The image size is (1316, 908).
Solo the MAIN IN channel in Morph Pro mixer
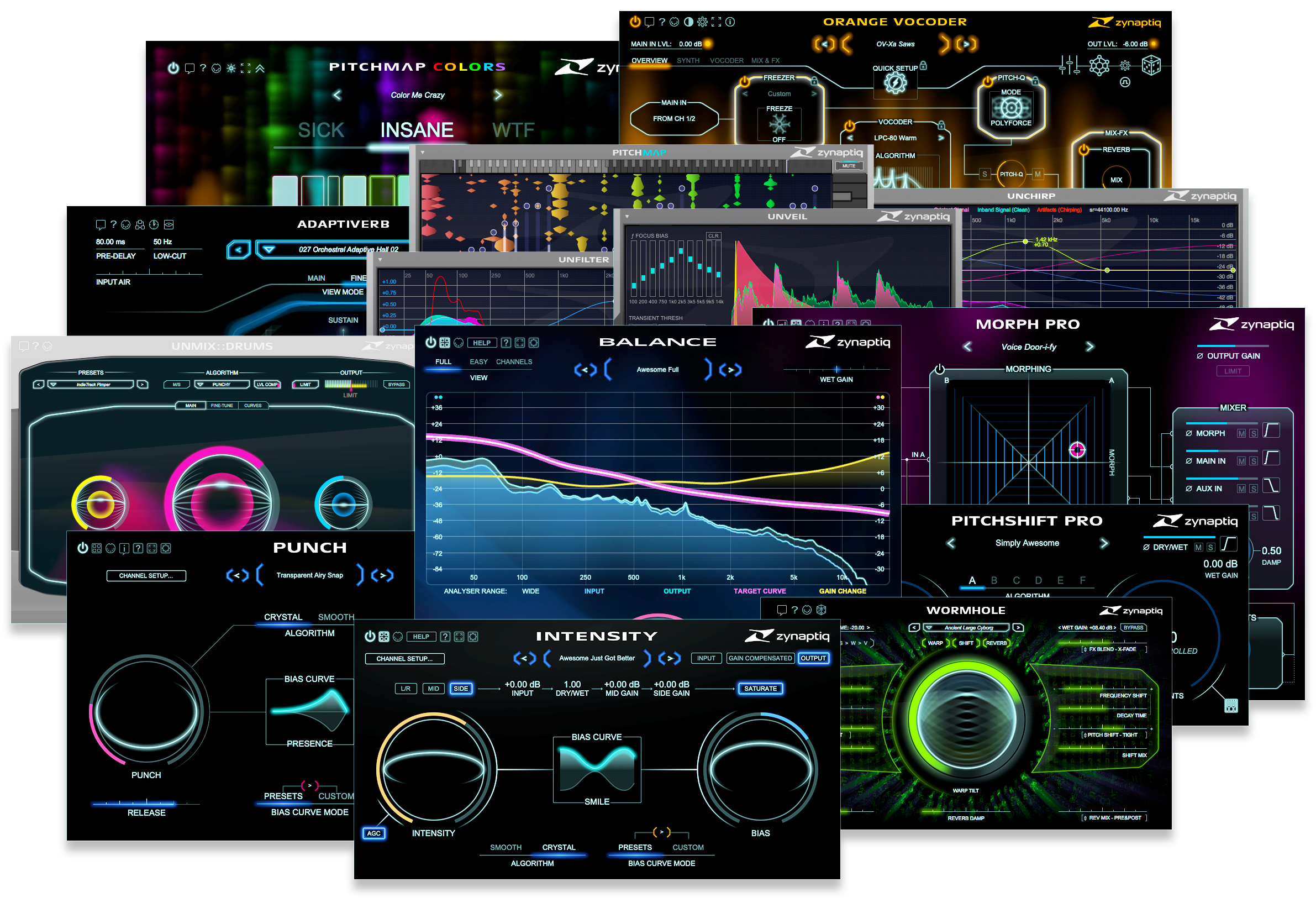1253,461
